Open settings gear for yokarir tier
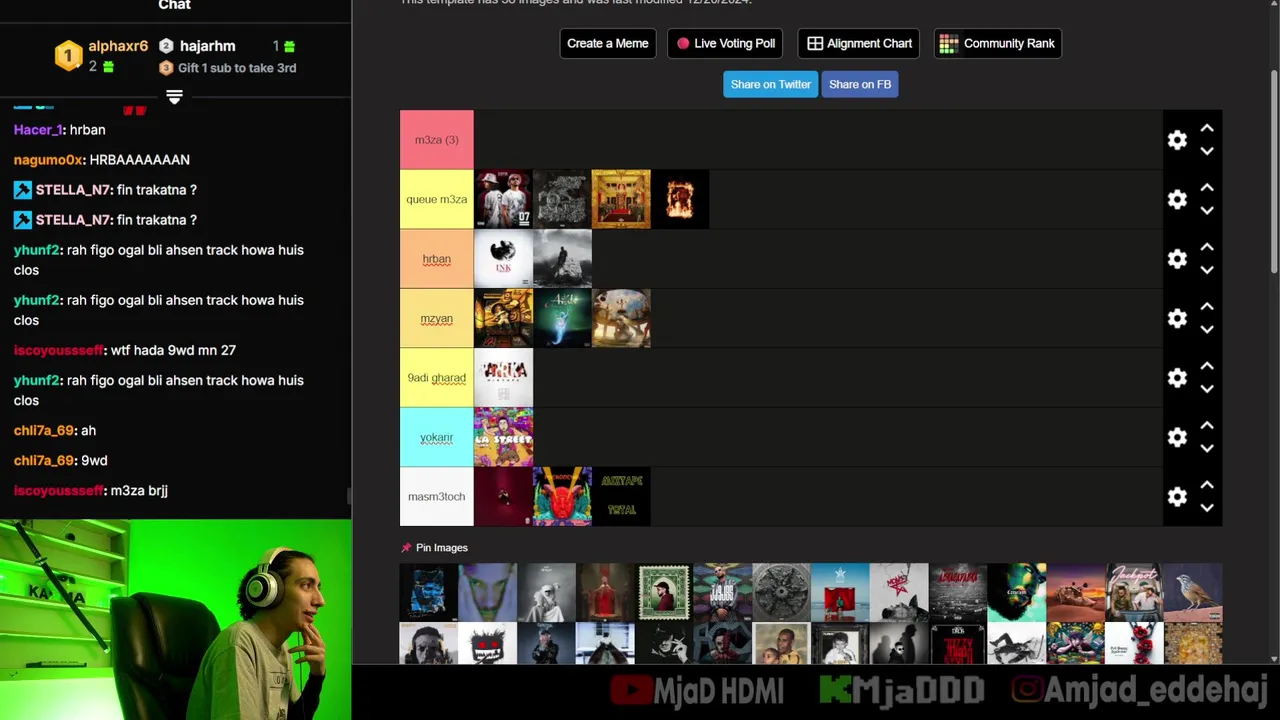The height and width of the screenshot is (720, 1280). [1177, 437]
